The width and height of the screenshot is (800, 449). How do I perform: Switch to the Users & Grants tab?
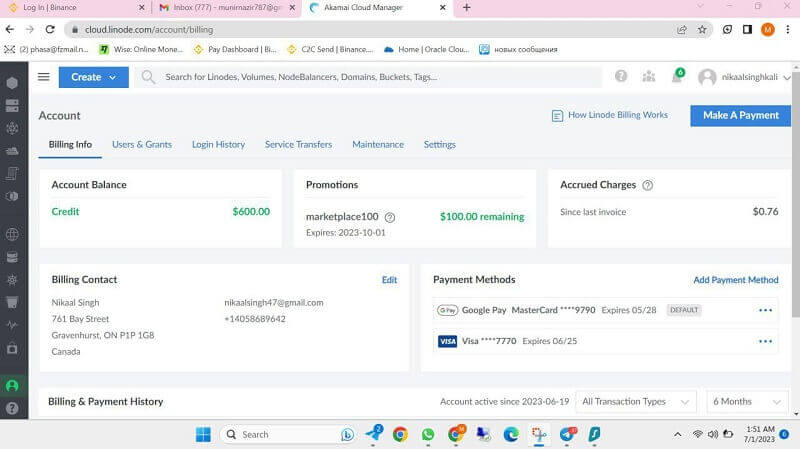coord(142,144)
